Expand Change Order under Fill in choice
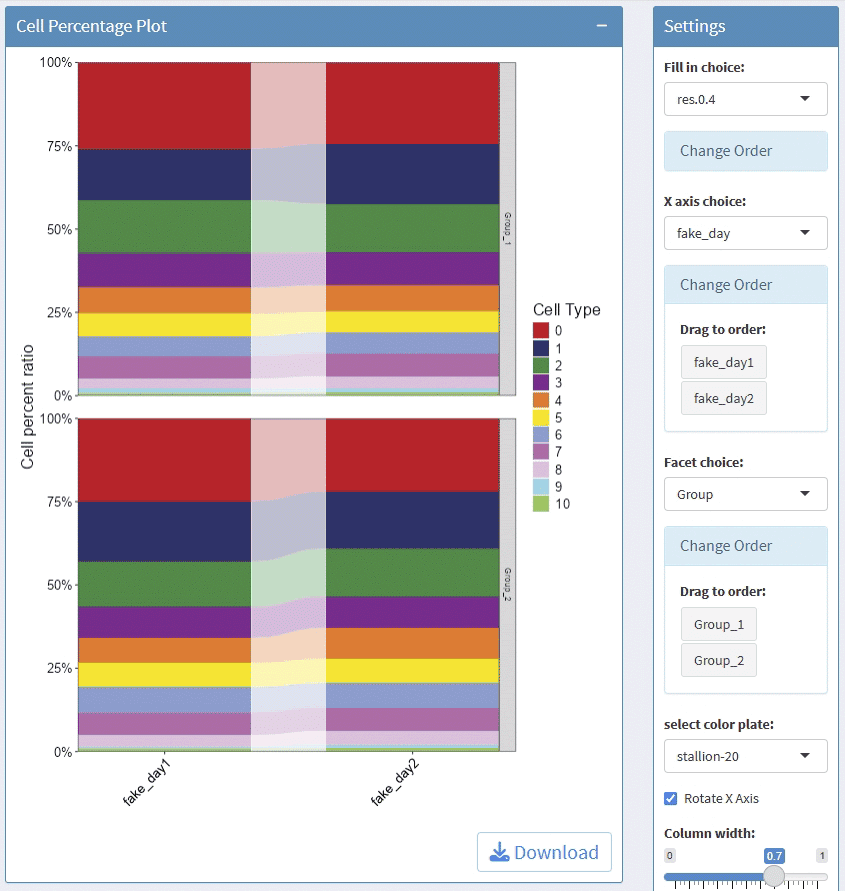The image size is (845, 891). (x=726, y=151)
